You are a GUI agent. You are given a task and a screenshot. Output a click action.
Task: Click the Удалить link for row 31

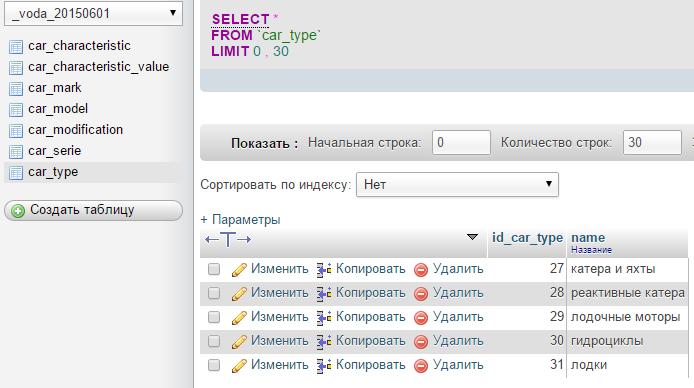(x=458, y=365)
